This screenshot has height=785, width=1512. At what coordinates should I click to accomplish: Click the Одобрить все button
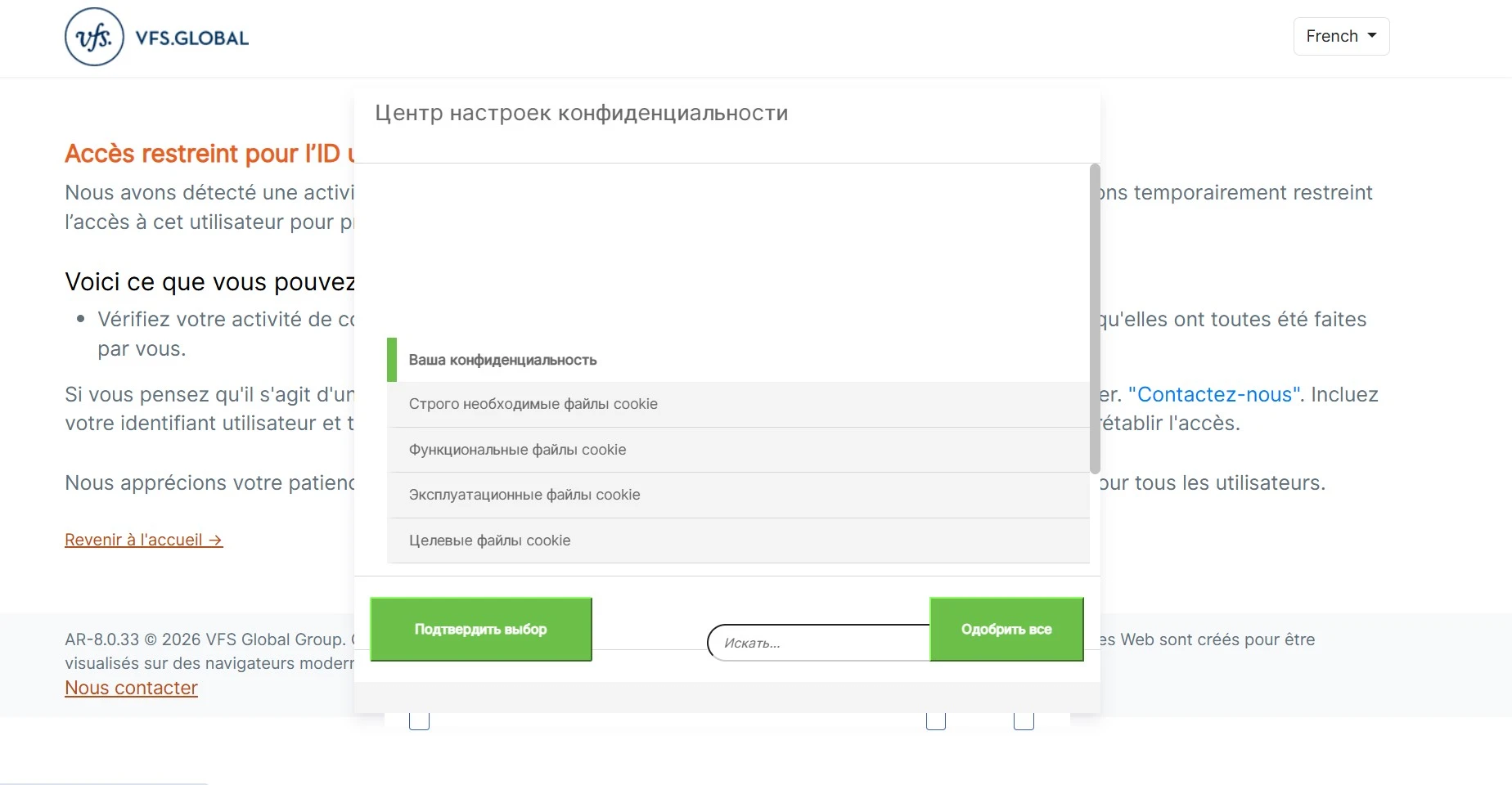1006,629
